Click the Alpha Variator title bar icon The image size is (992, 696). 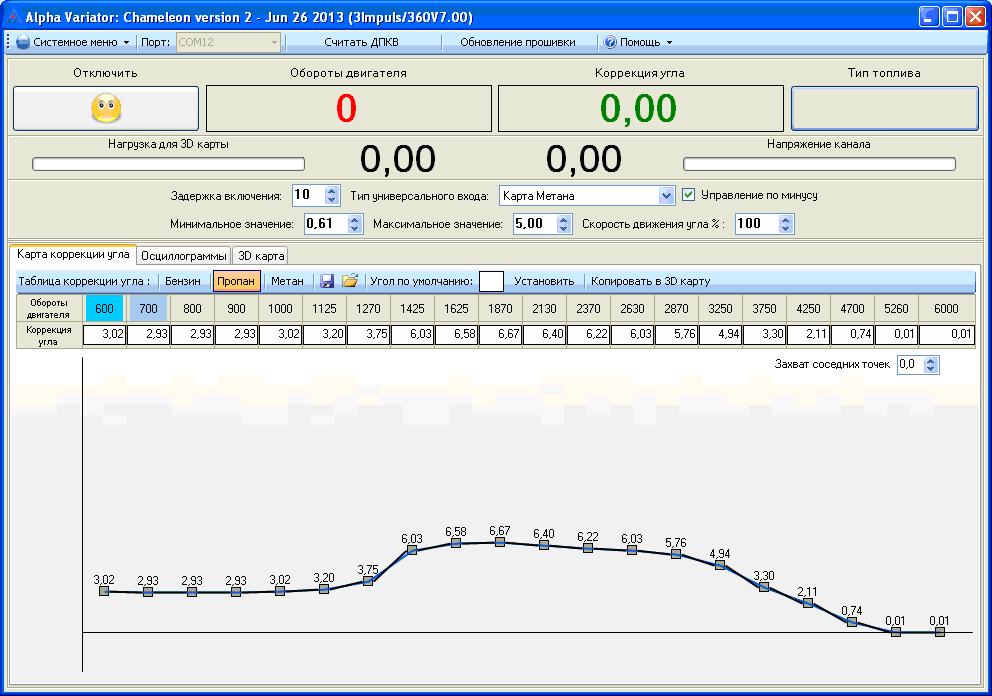coord(13,17)
